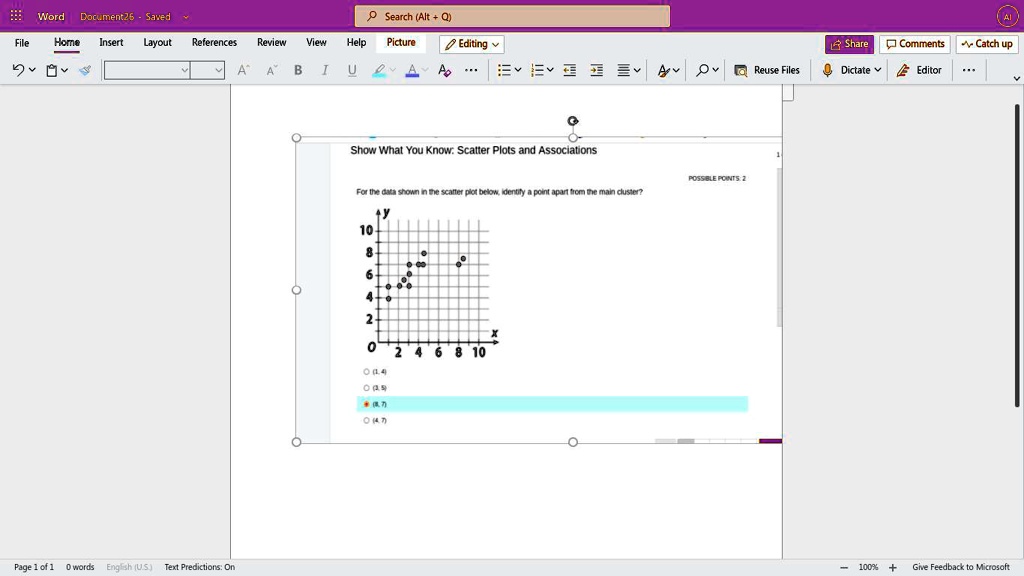Click the Styles icon
Image resolution: width=1024 pixels, height=576 pixels.
[x=664, y=70]
